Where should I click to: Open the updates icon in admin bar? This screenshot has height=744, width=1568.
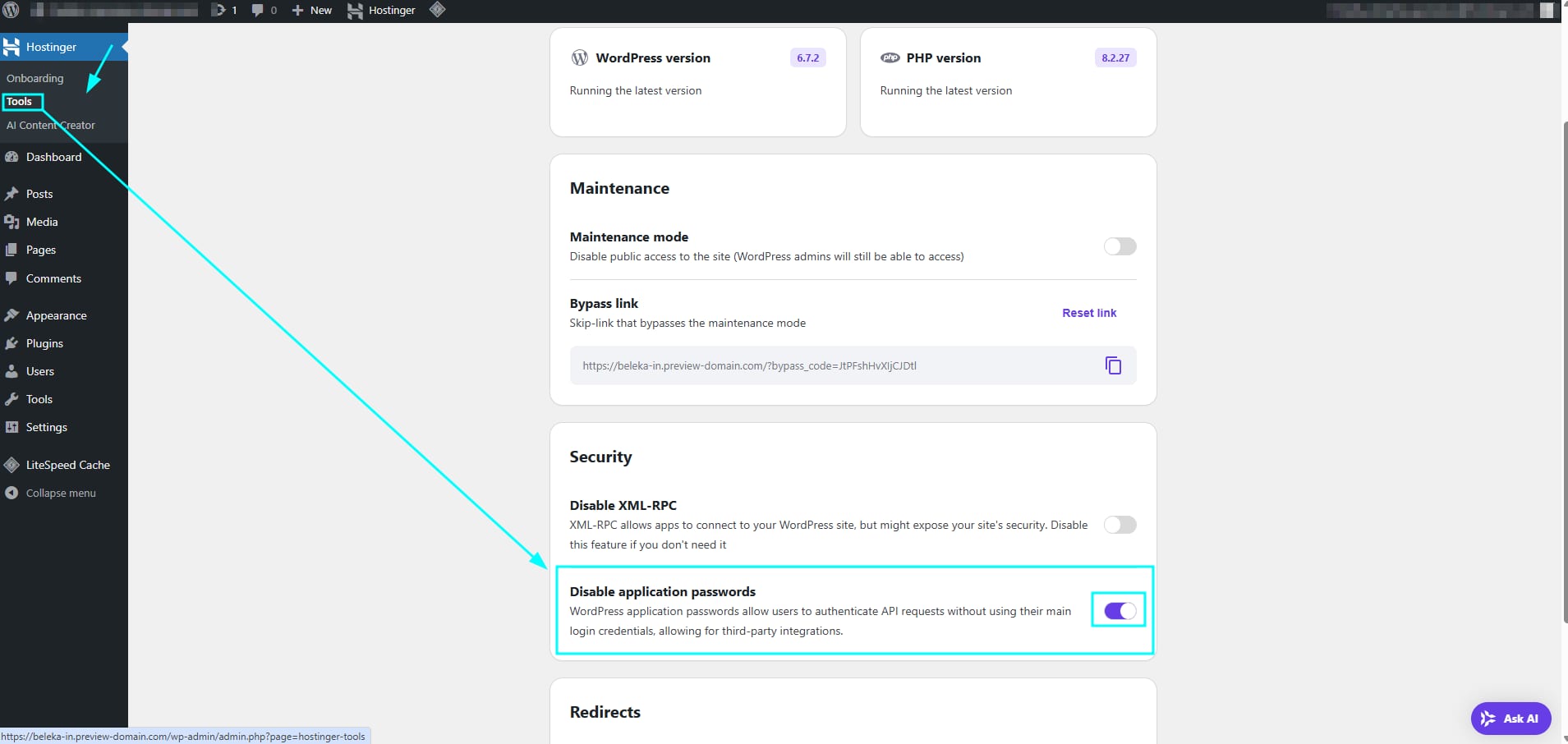[x=224, y=10]
